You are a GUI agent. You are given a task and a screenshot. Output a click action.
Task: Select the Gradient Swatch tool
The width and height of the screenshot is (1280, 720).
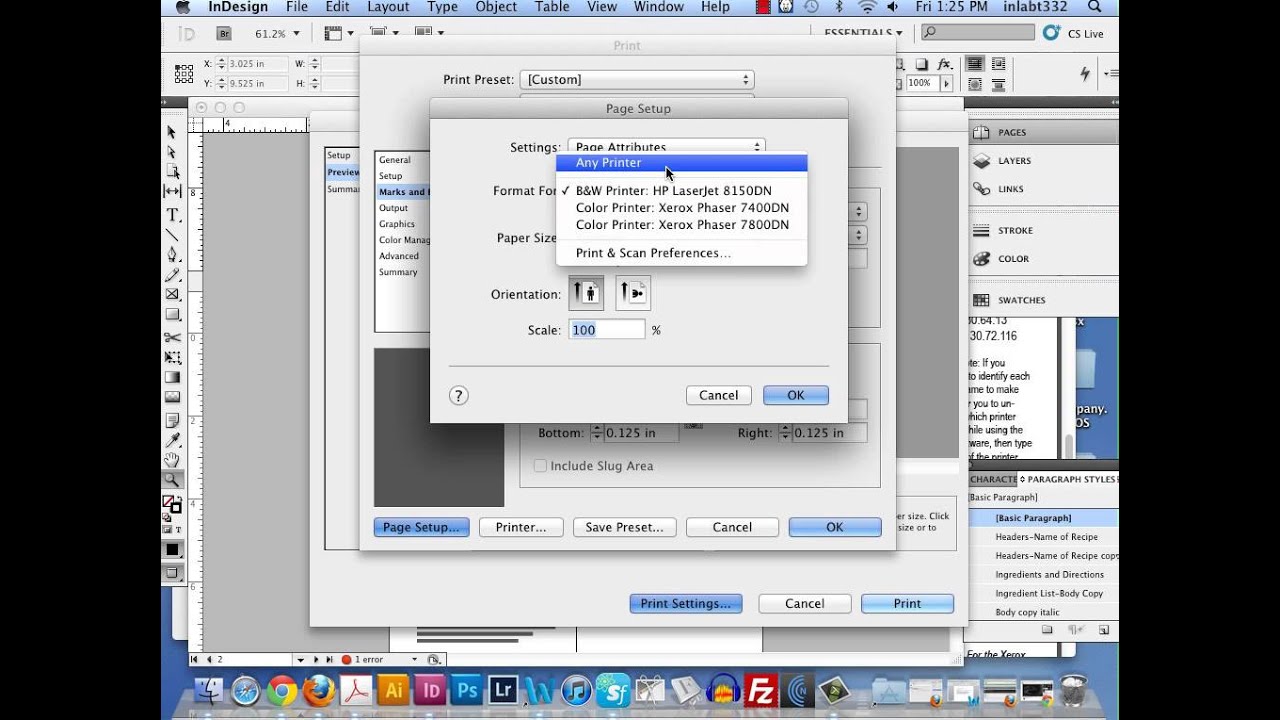click(172, 377)
